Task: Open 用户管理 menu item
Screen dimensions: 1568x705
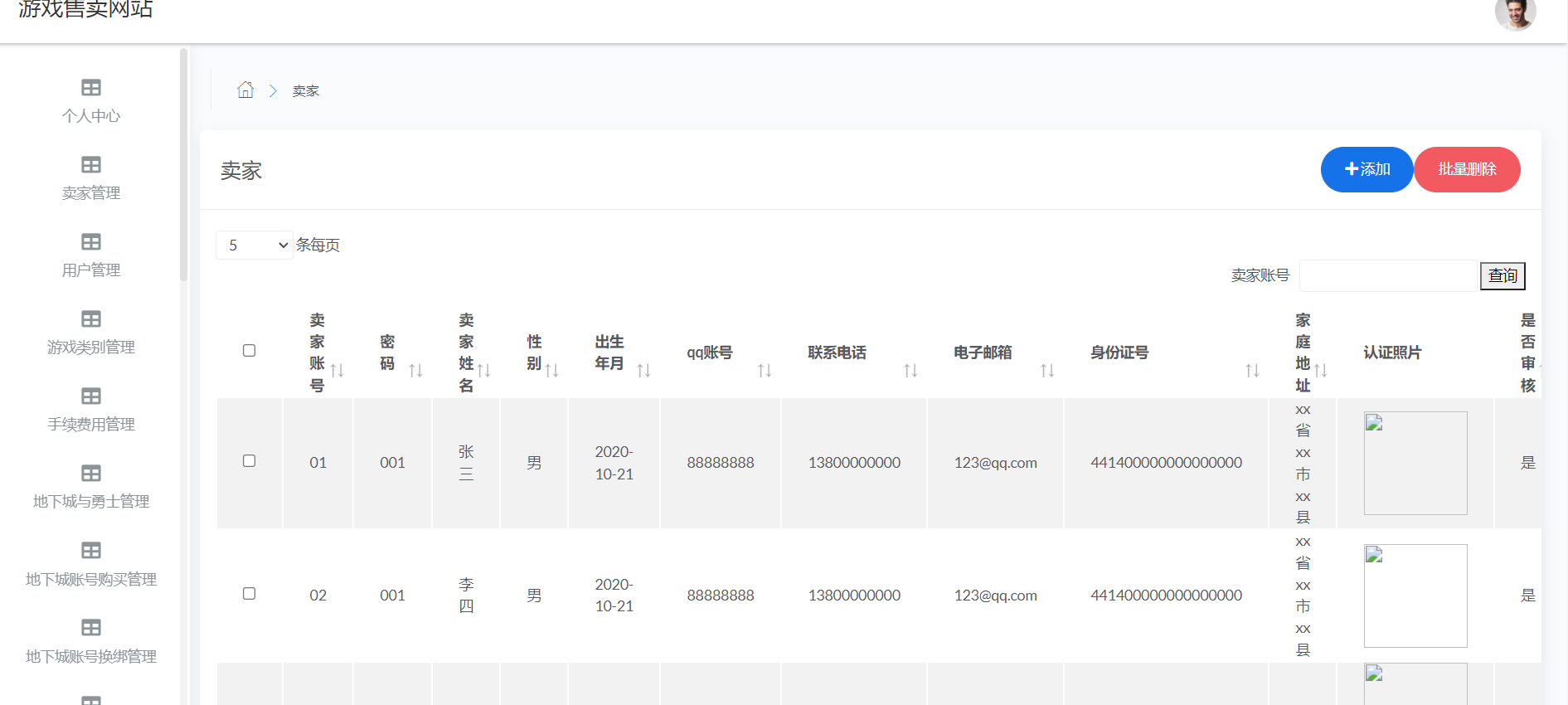Action: 91,270
